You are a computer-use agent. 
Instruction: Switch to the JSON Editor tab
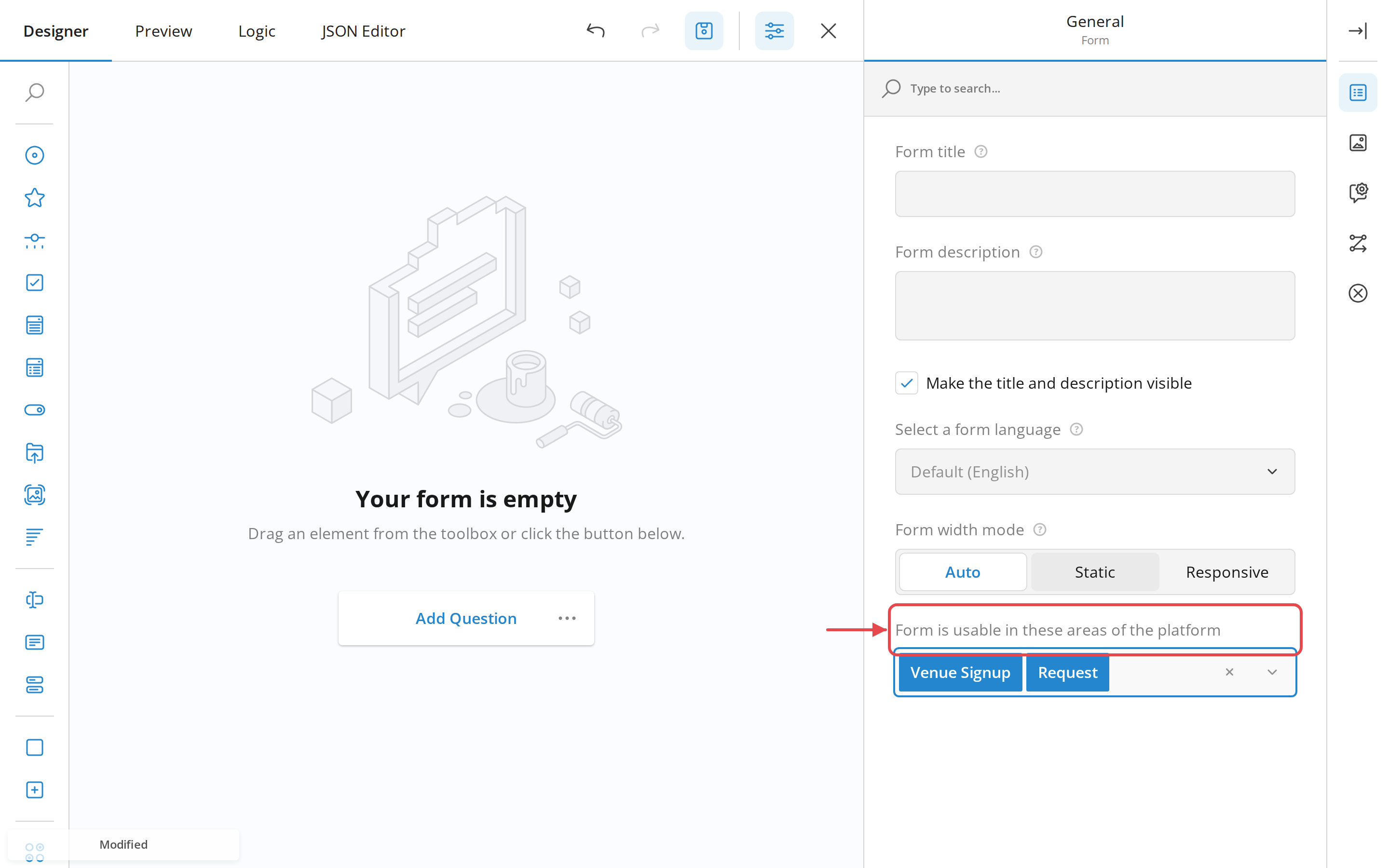coord(363,31)
